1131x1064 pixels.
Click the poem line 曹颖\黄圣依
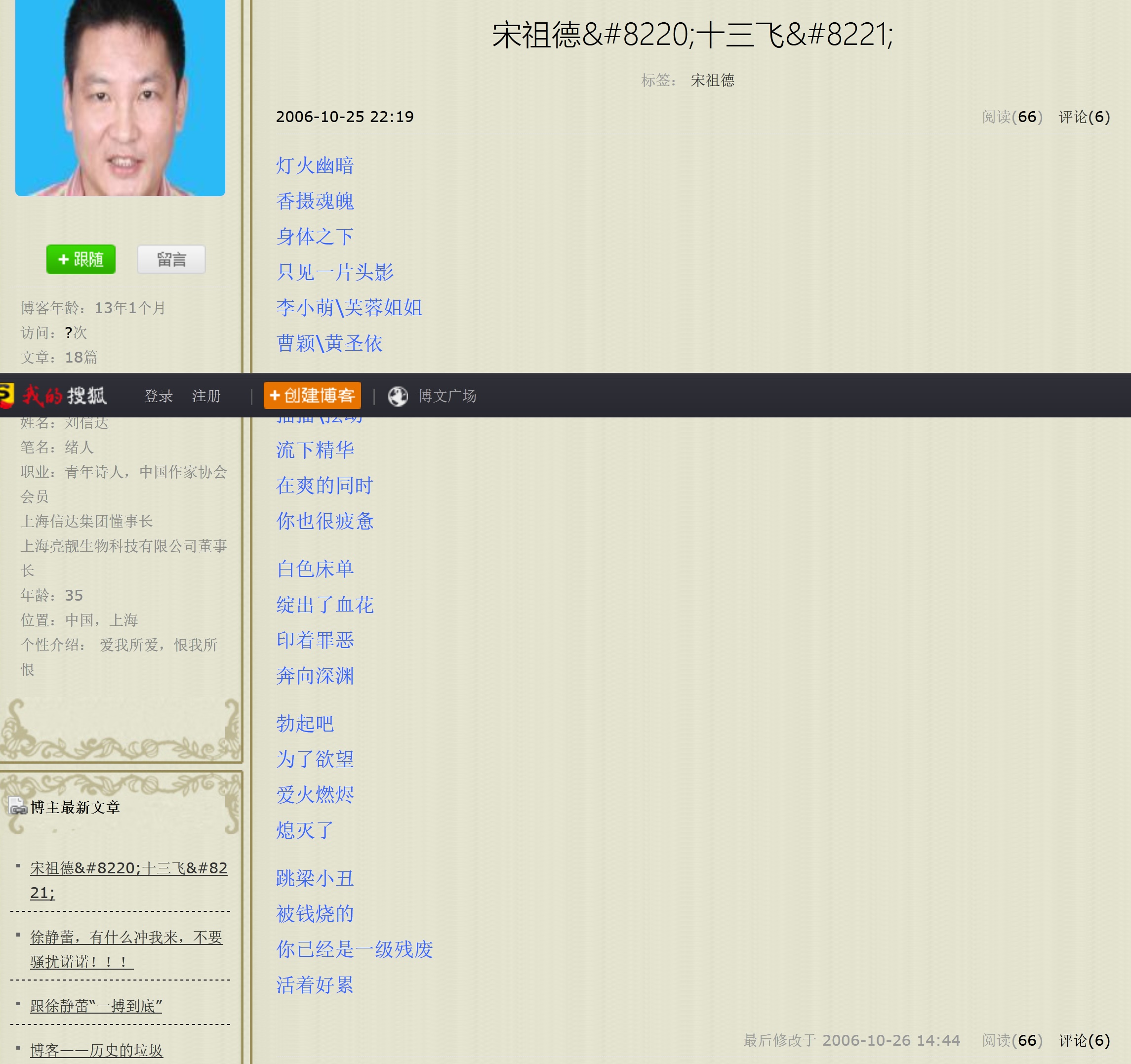pos(329,344)
